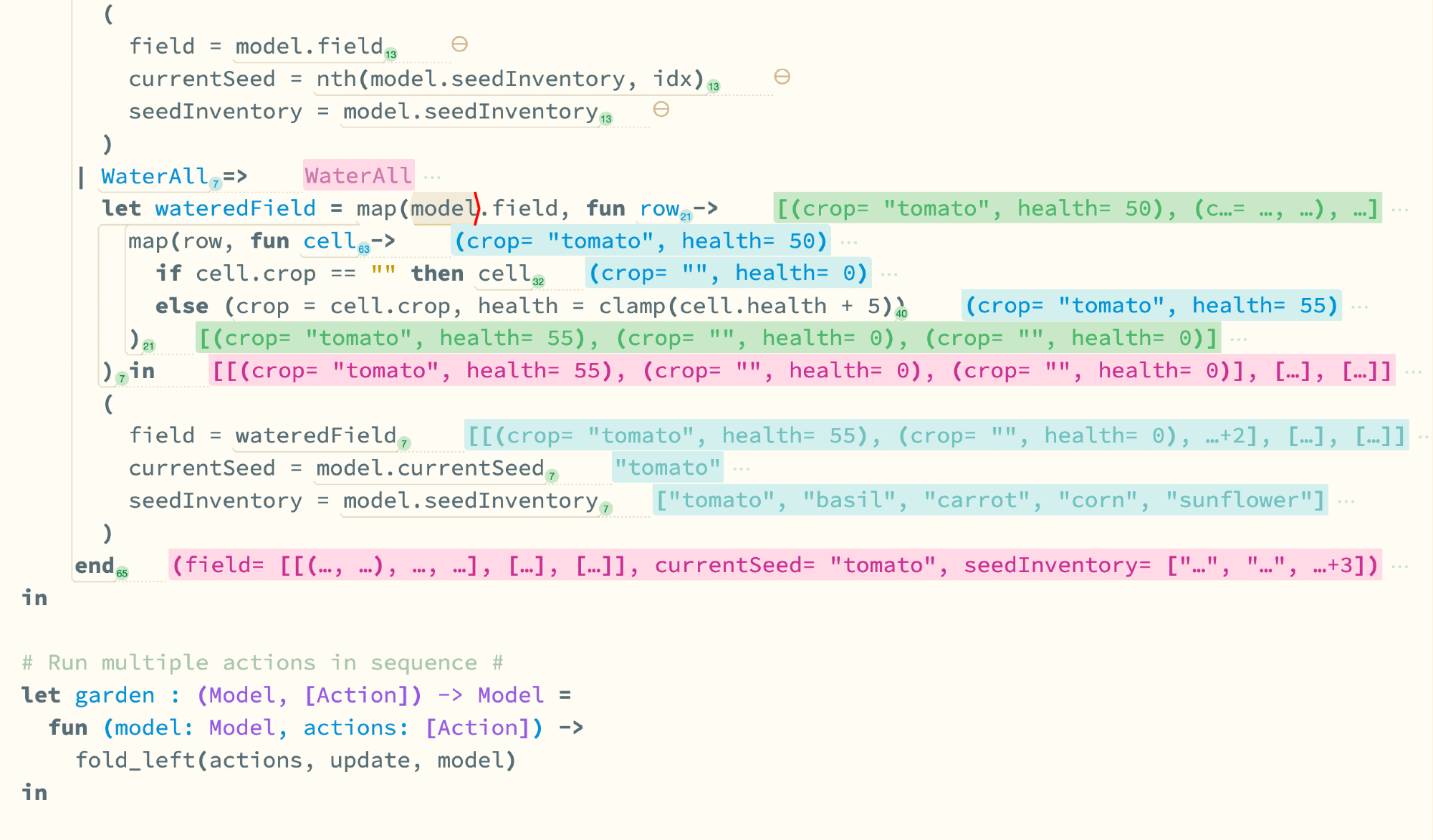Expand the ellipsis after the pink WaterAll value
Viewport: 1433px width, 840px height.
tap(433, 176)
